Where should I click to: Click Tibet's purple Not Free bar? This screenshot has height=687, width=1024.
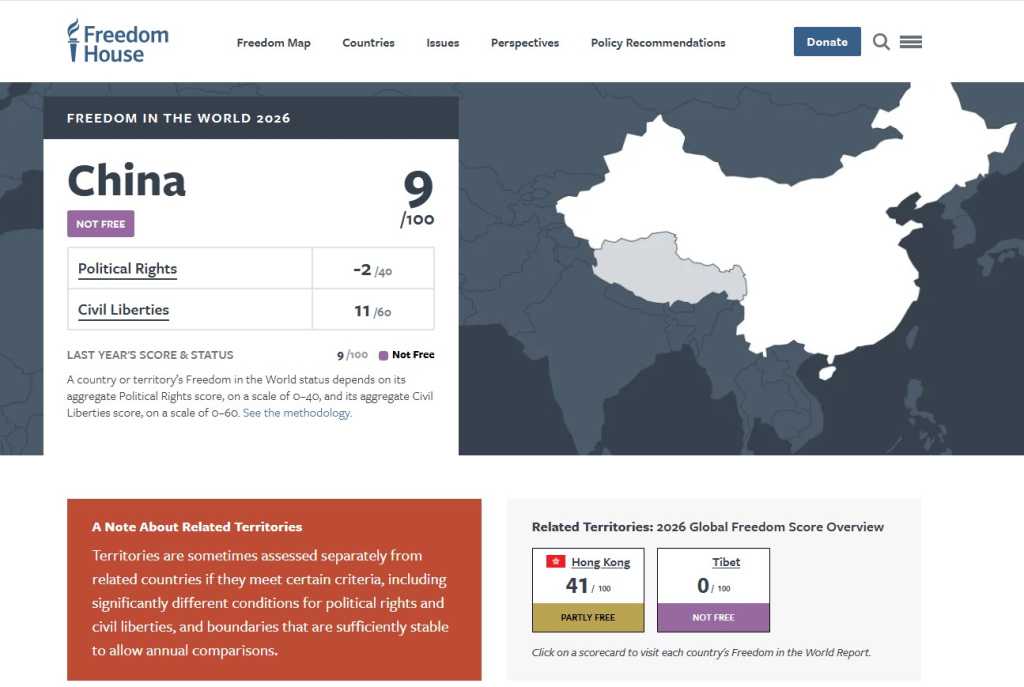coord(713,618)
